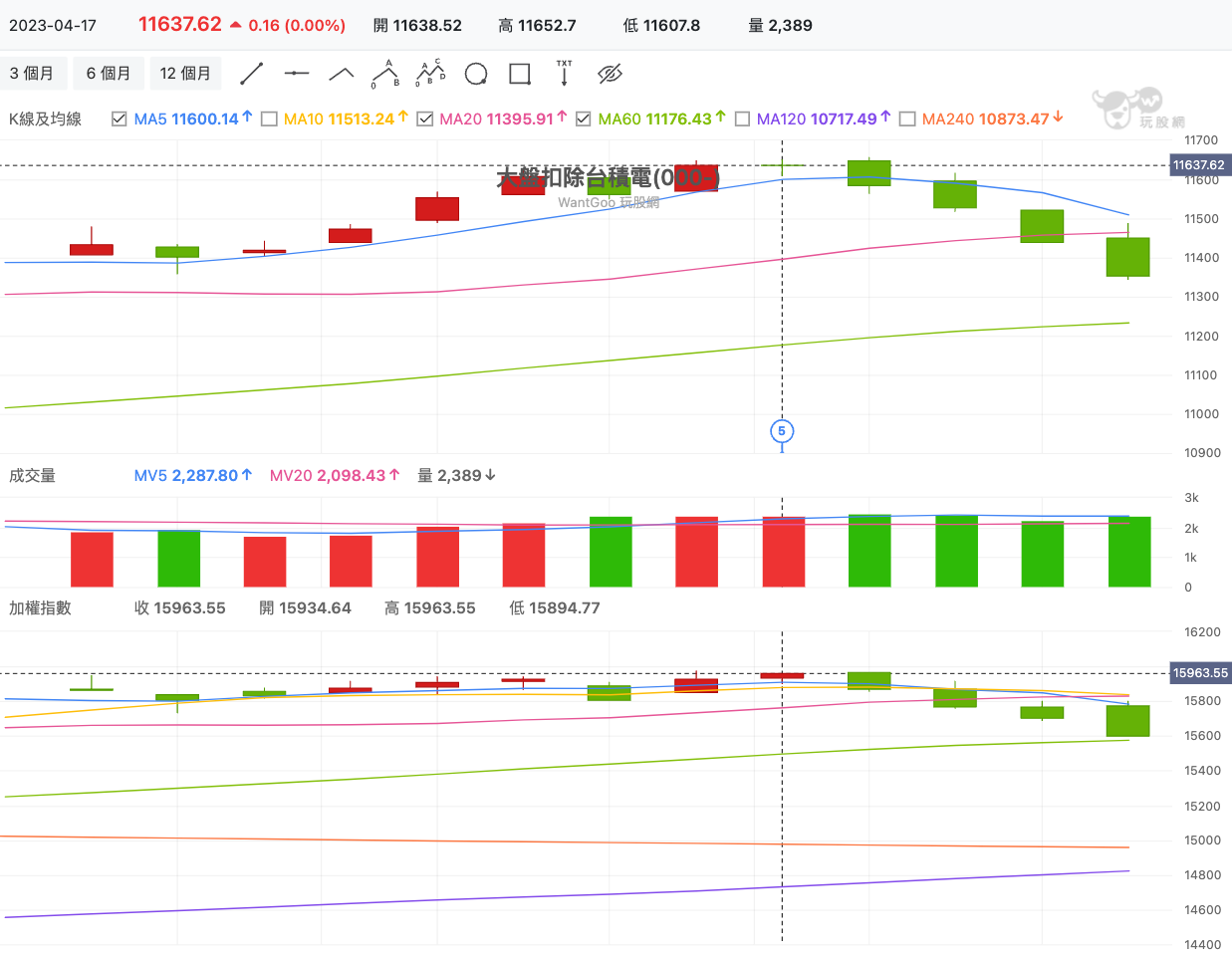
Task: Select the horizontal line drawing tool
Action: 297,74
